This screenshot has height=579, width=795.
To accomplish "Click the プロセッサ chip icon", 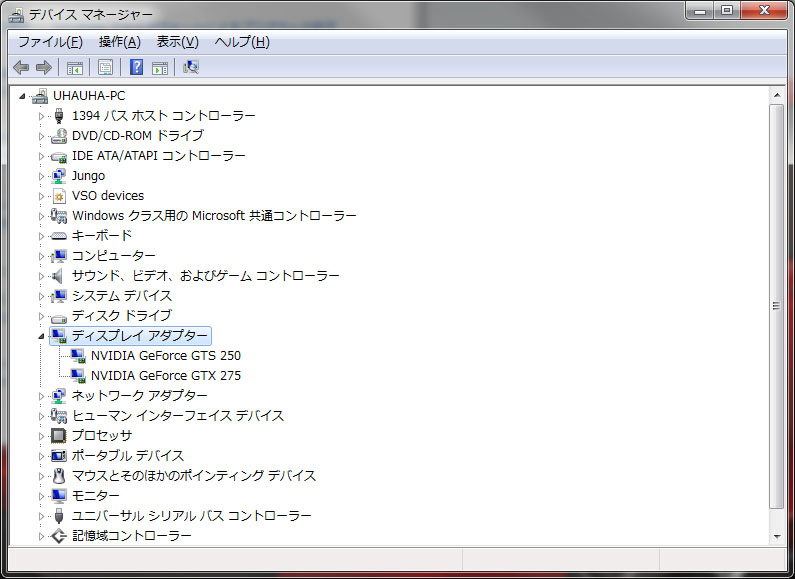I will (59, 436).
